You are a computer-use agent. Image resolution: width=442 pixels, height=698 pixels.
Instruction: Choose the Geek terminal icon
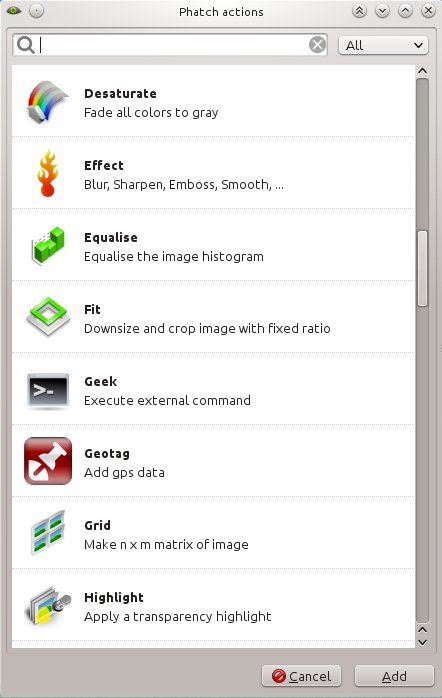(x=48, y=390)
